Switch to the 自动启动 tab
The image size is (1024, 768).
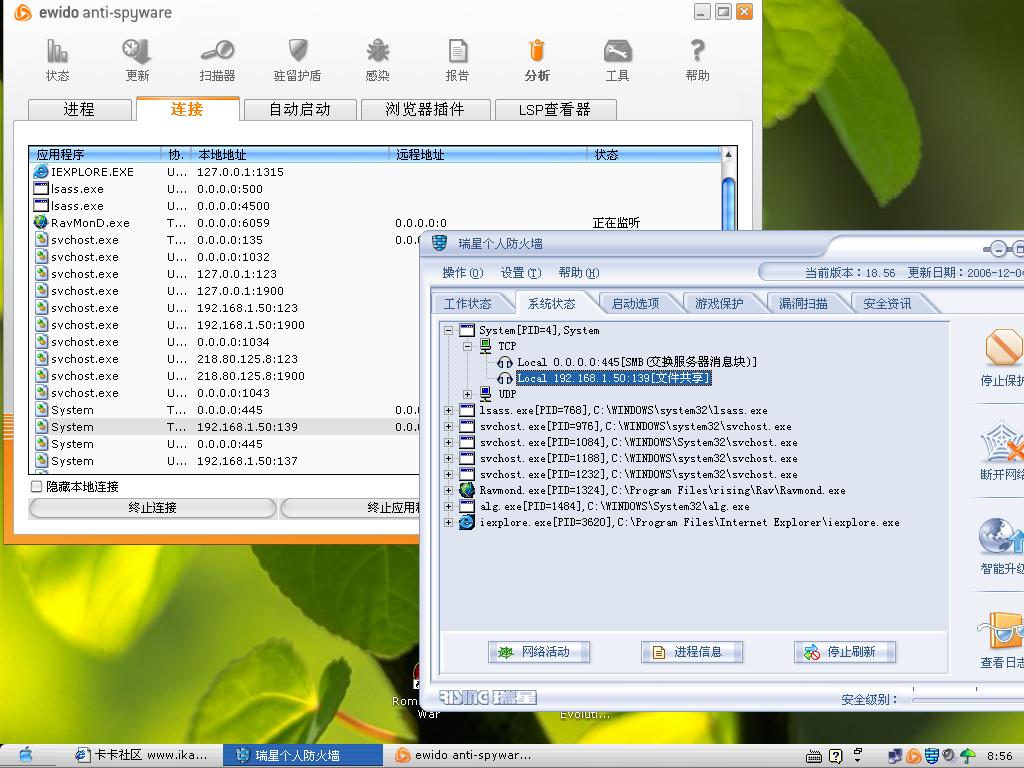click(x=299, y=110)
